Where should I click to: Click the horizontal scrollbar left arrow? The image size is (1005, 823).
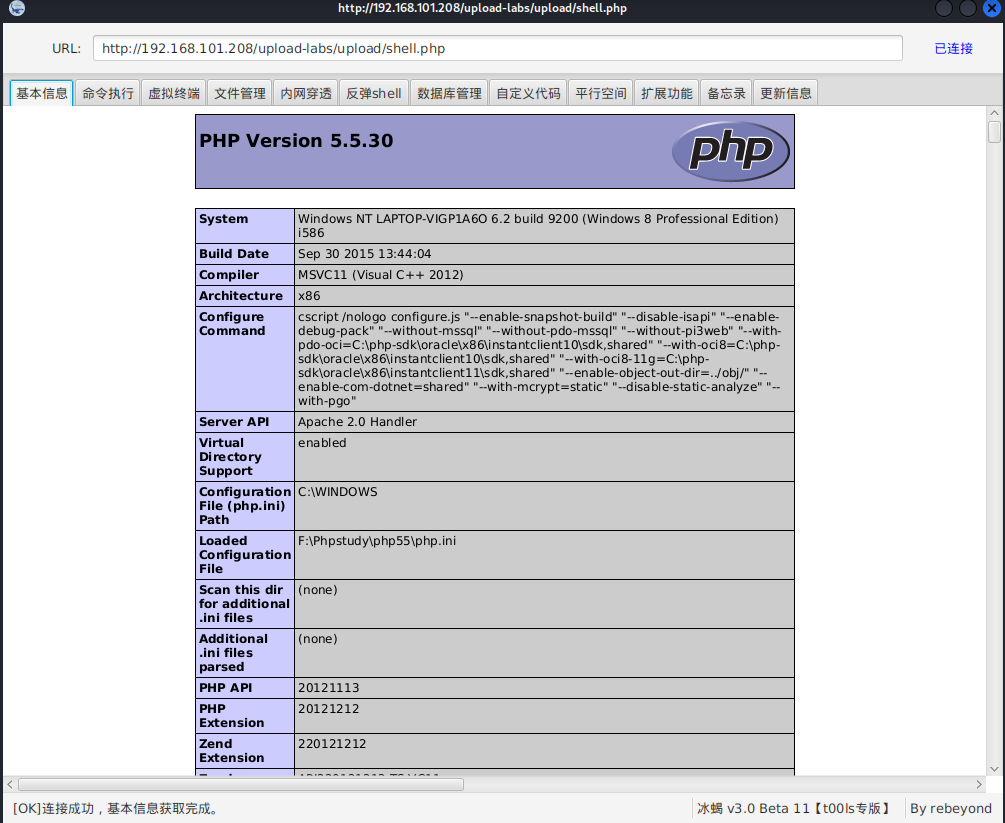10,784
